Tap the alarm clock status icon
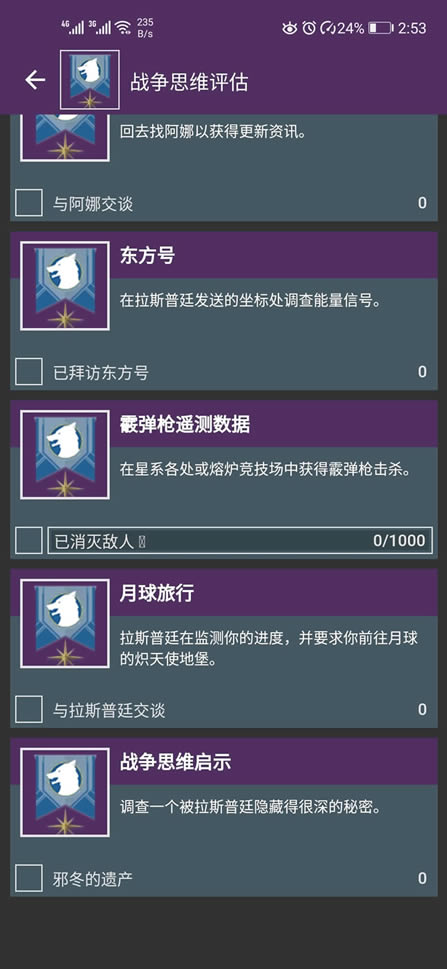This screenshot has width=447, height=969. point(309,28)
